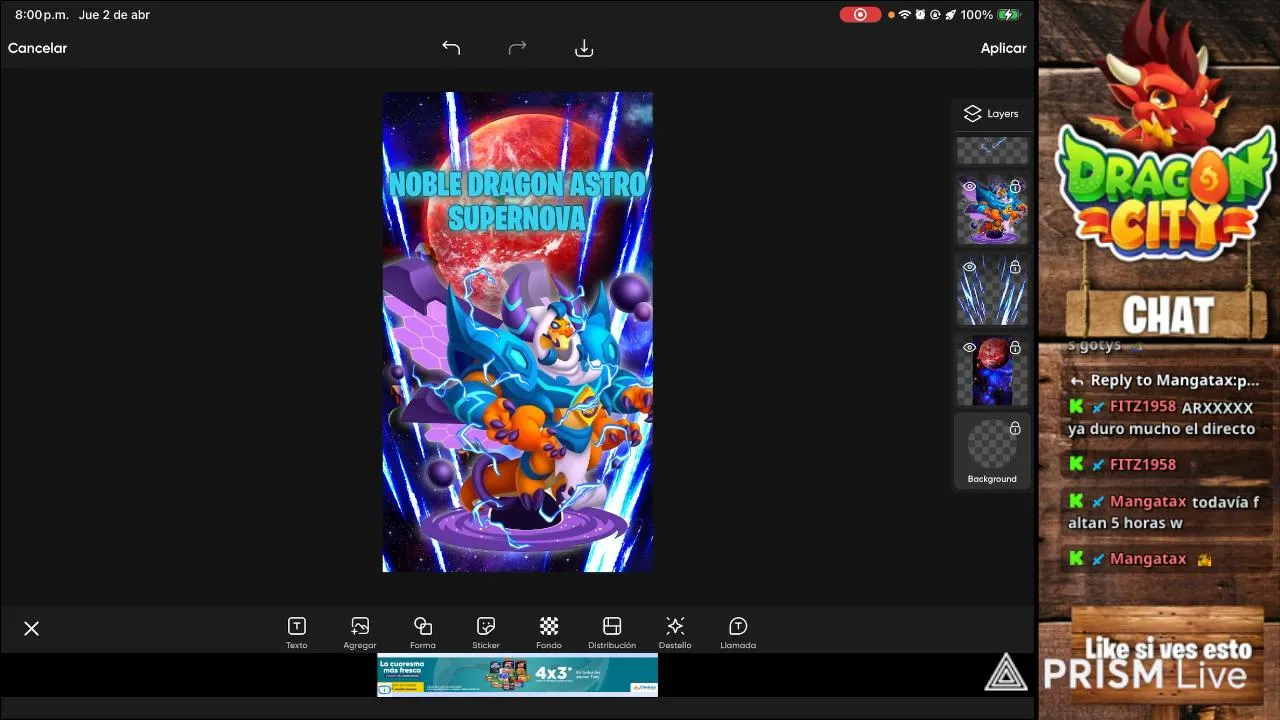Tap the 8:00 p.m. clock
Viewport: 1280px width, 720px height.
pyautogui.click(x=40, y=15)
